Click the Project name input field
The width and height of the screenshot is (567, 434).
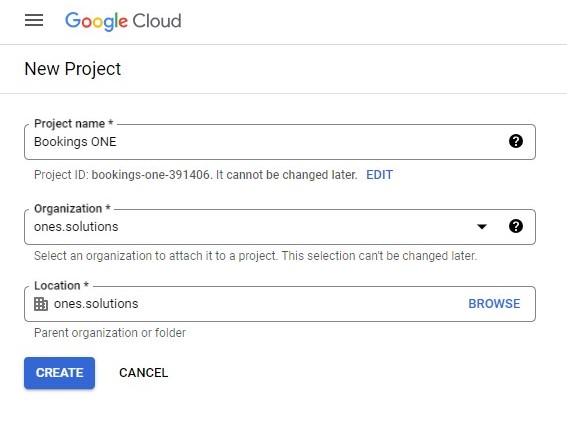280,142
